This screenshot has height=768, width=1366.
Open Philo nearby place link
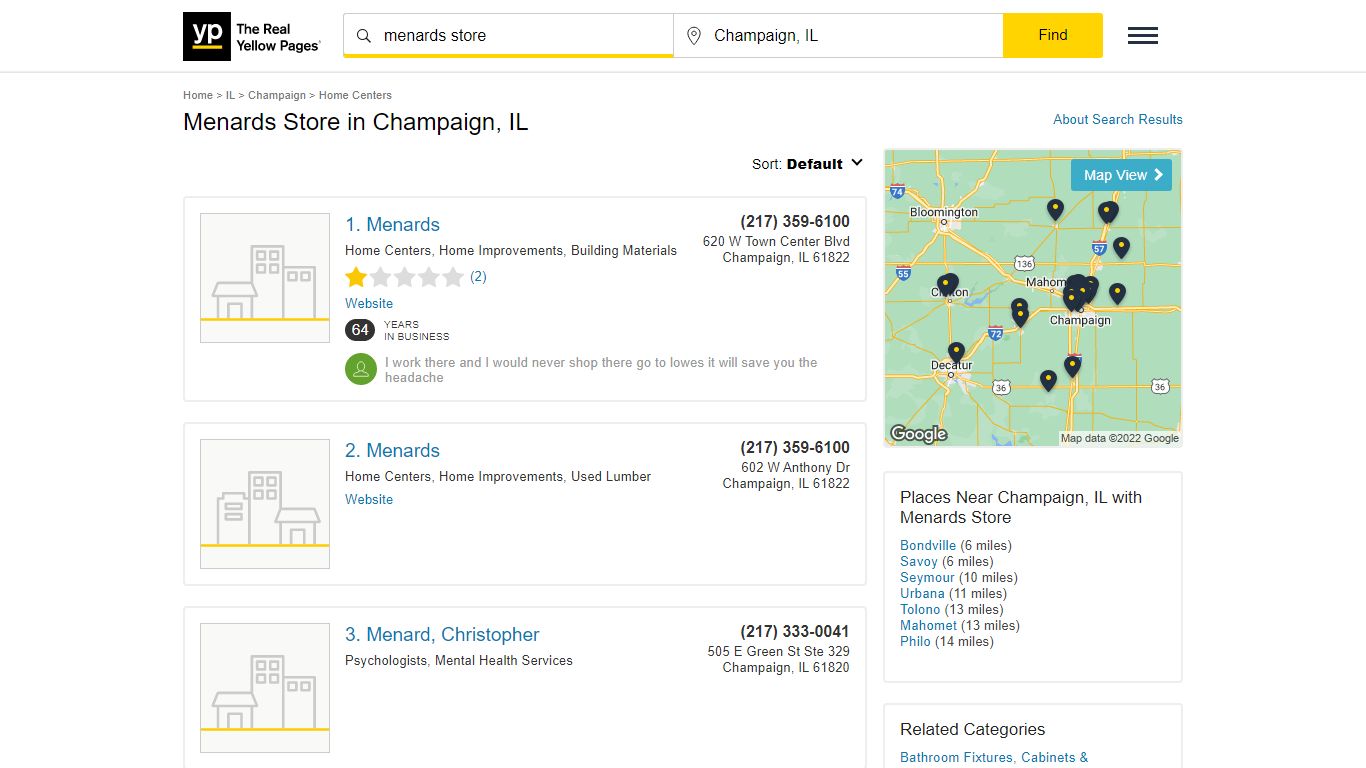(x=915, y=641)
